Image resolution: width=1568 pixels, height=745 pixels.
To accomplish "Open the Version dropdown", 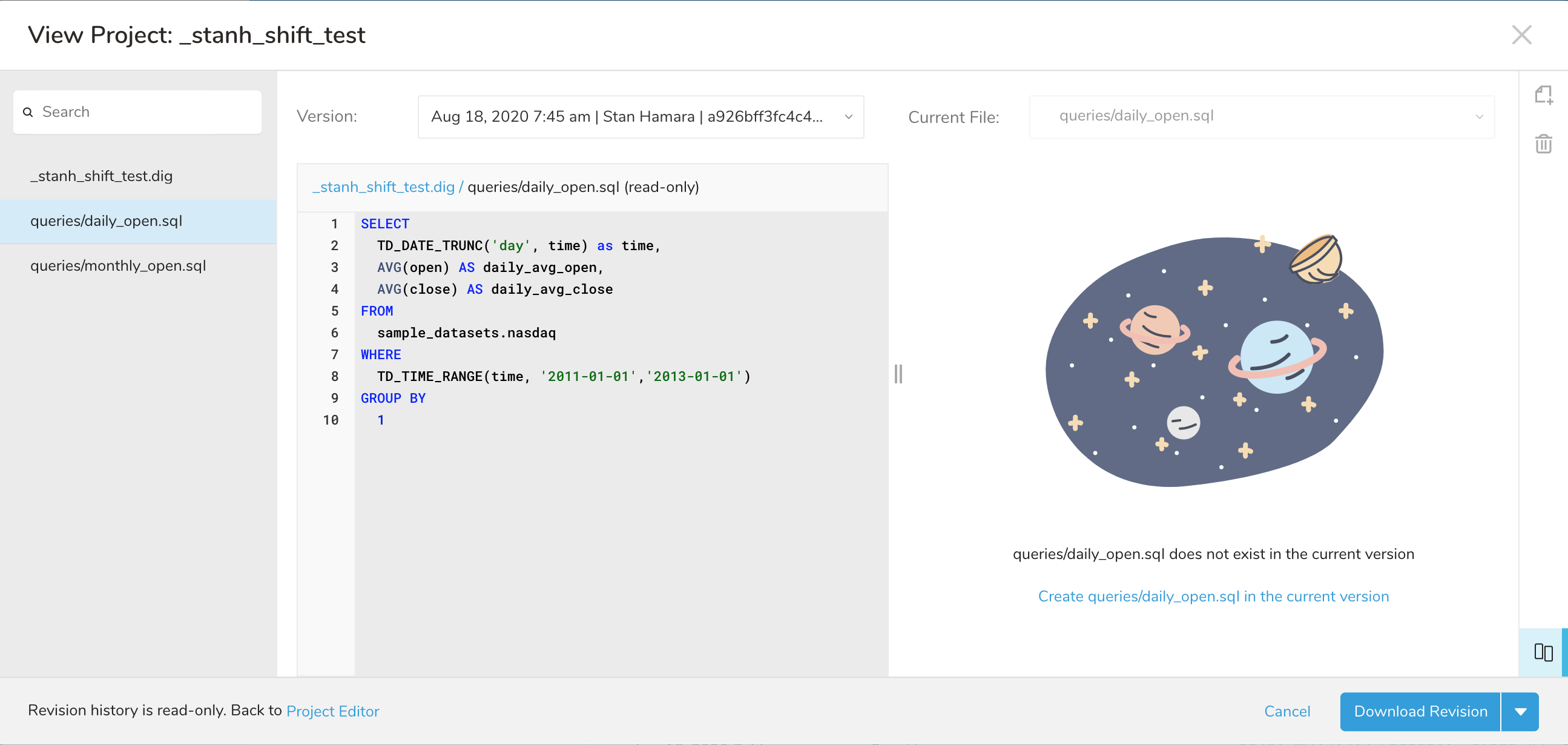I will point(641,116).
